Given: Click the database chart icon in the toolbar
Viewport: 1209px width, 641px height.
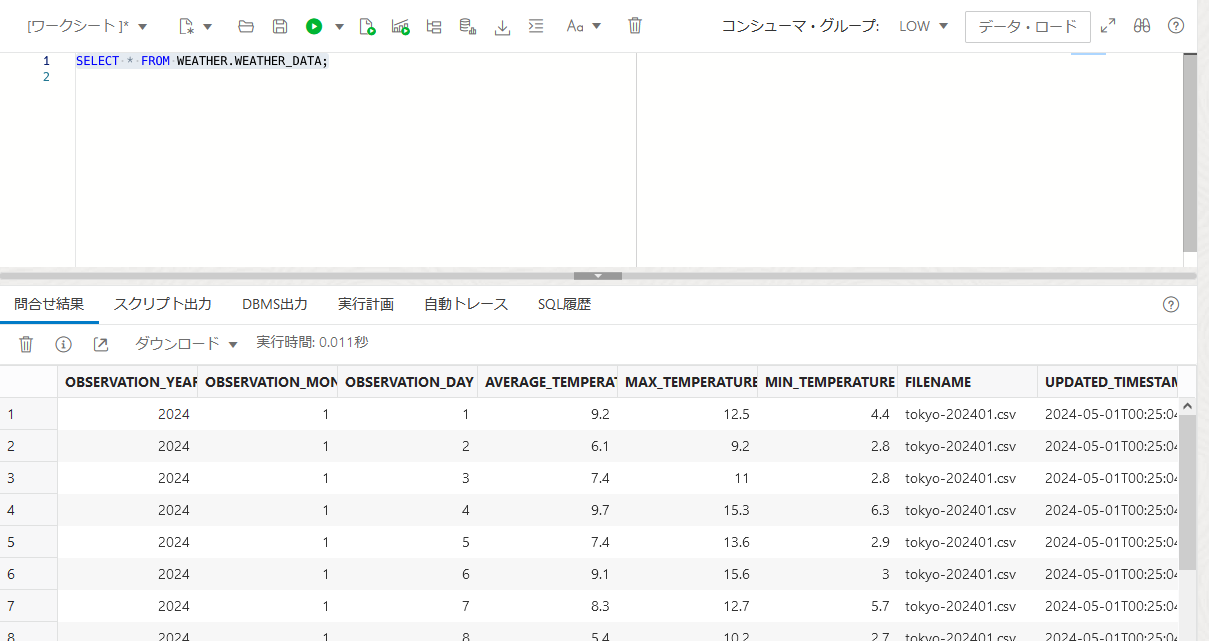Looking at the screenshot, I should click(468, 27).
